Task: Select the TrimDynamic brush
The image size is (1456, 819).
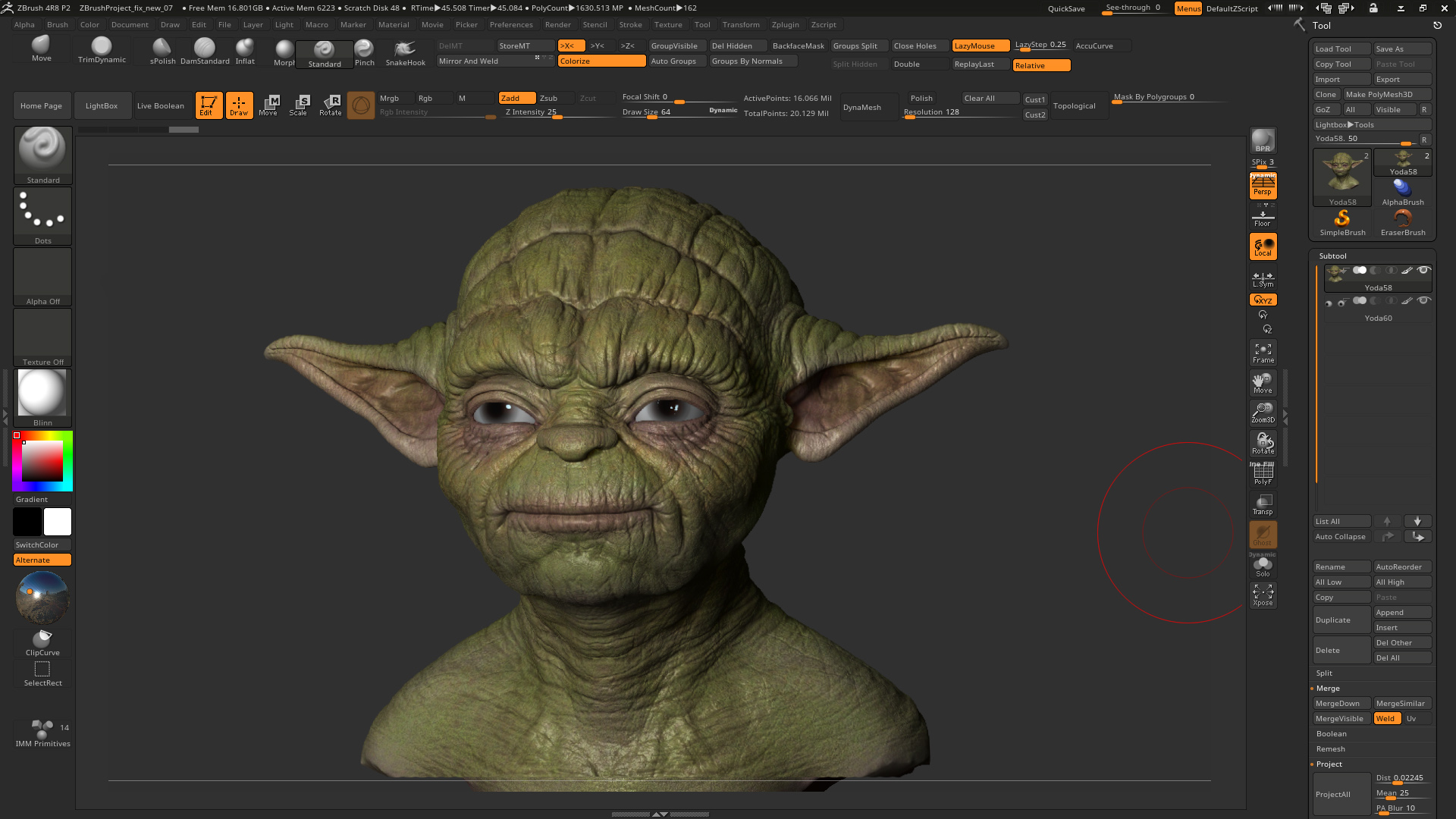Action: (102, 50)
